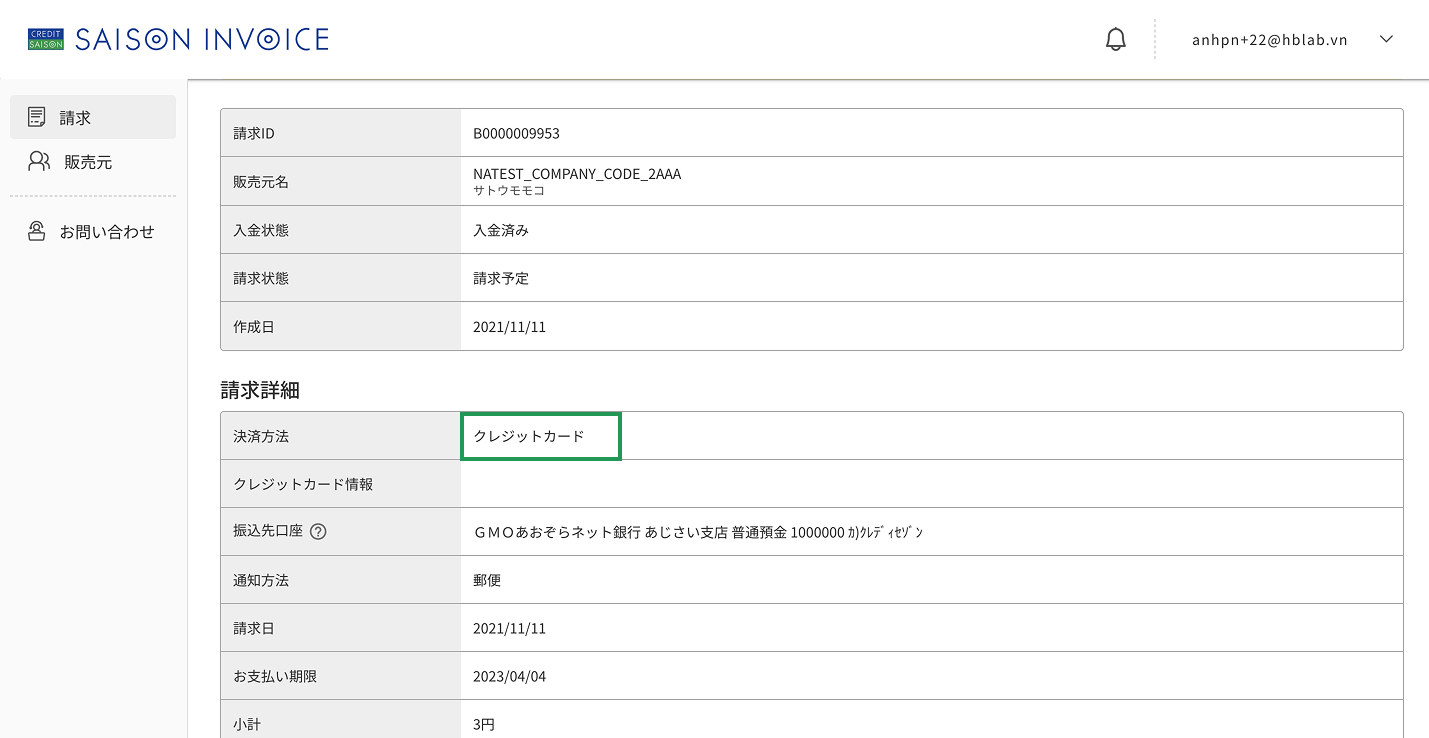Image resolution: width=1429 pixels, height=738 pixels.
Task: Click the サトウモモコ kana name
Action: coord(509,190)
